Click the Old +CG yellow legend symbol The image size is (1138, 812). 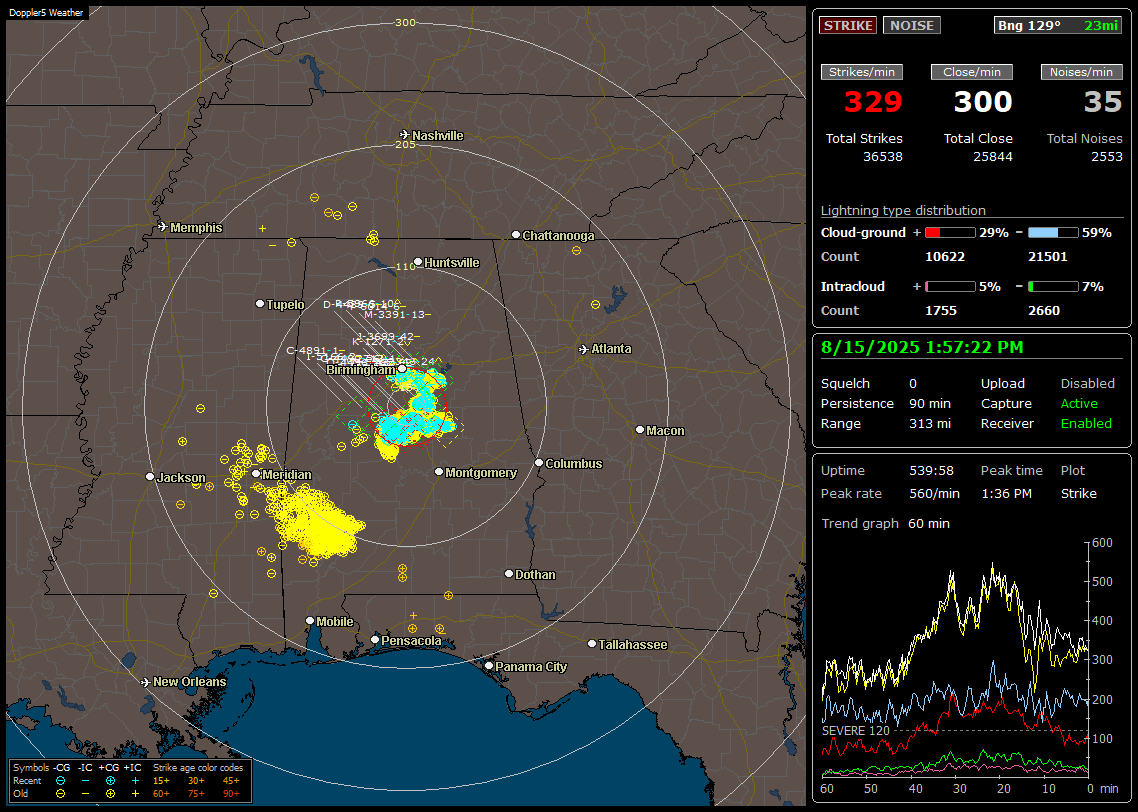tap(110, 794)
